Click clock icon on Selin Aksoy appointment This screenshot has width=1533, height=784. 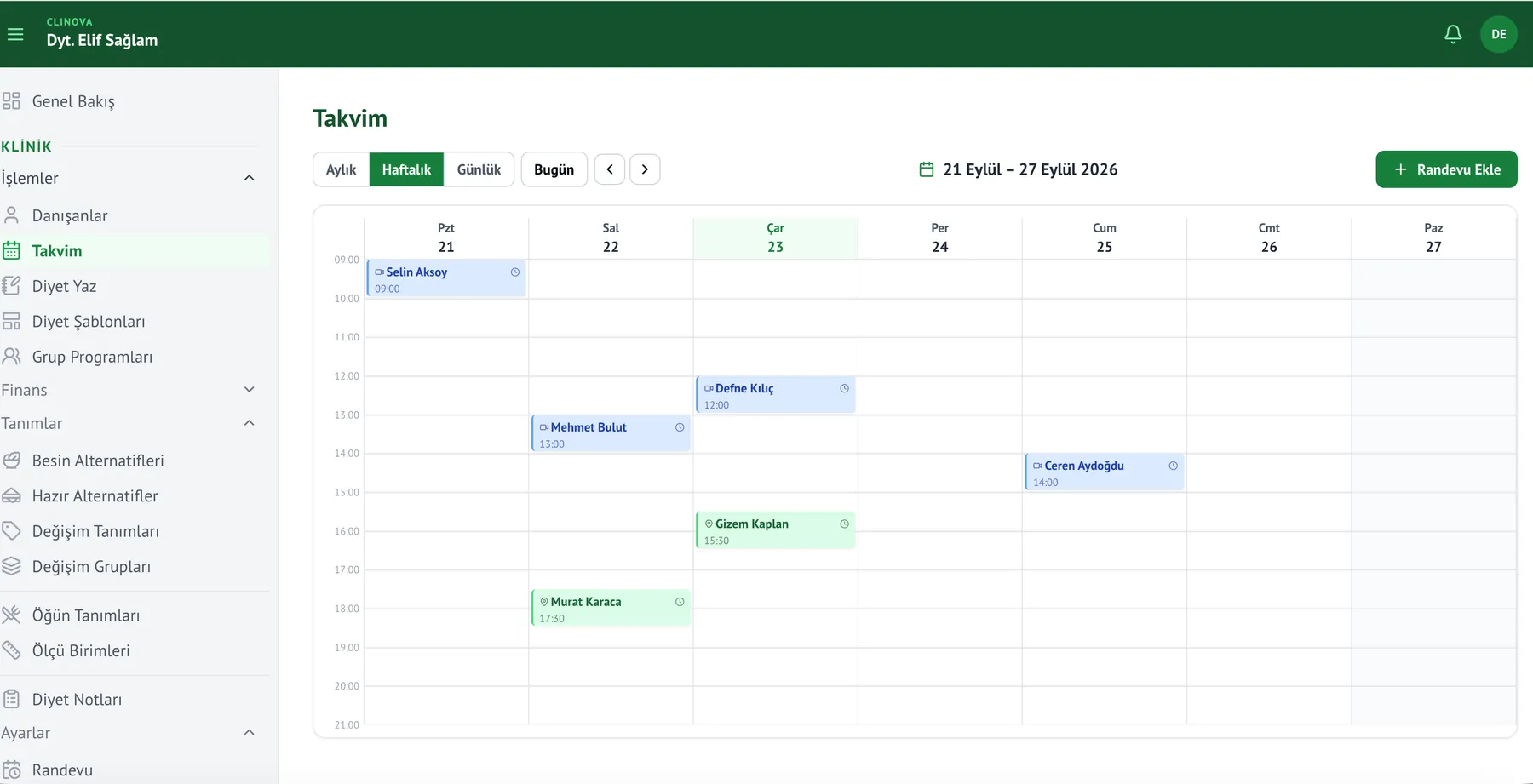tap(515, 272)
